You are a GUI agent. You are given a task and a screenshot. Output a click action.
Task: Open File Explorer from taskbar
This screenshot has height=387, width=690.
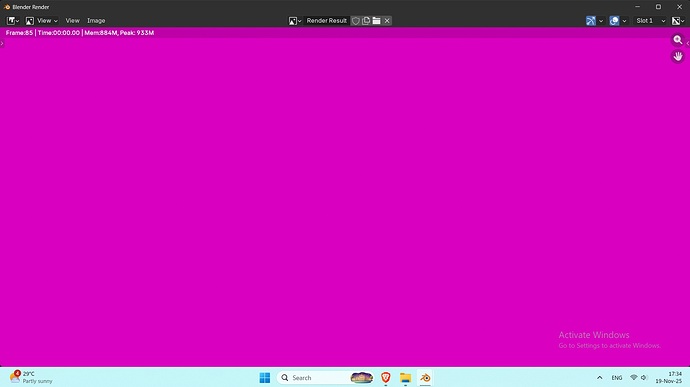pos(405,378)
